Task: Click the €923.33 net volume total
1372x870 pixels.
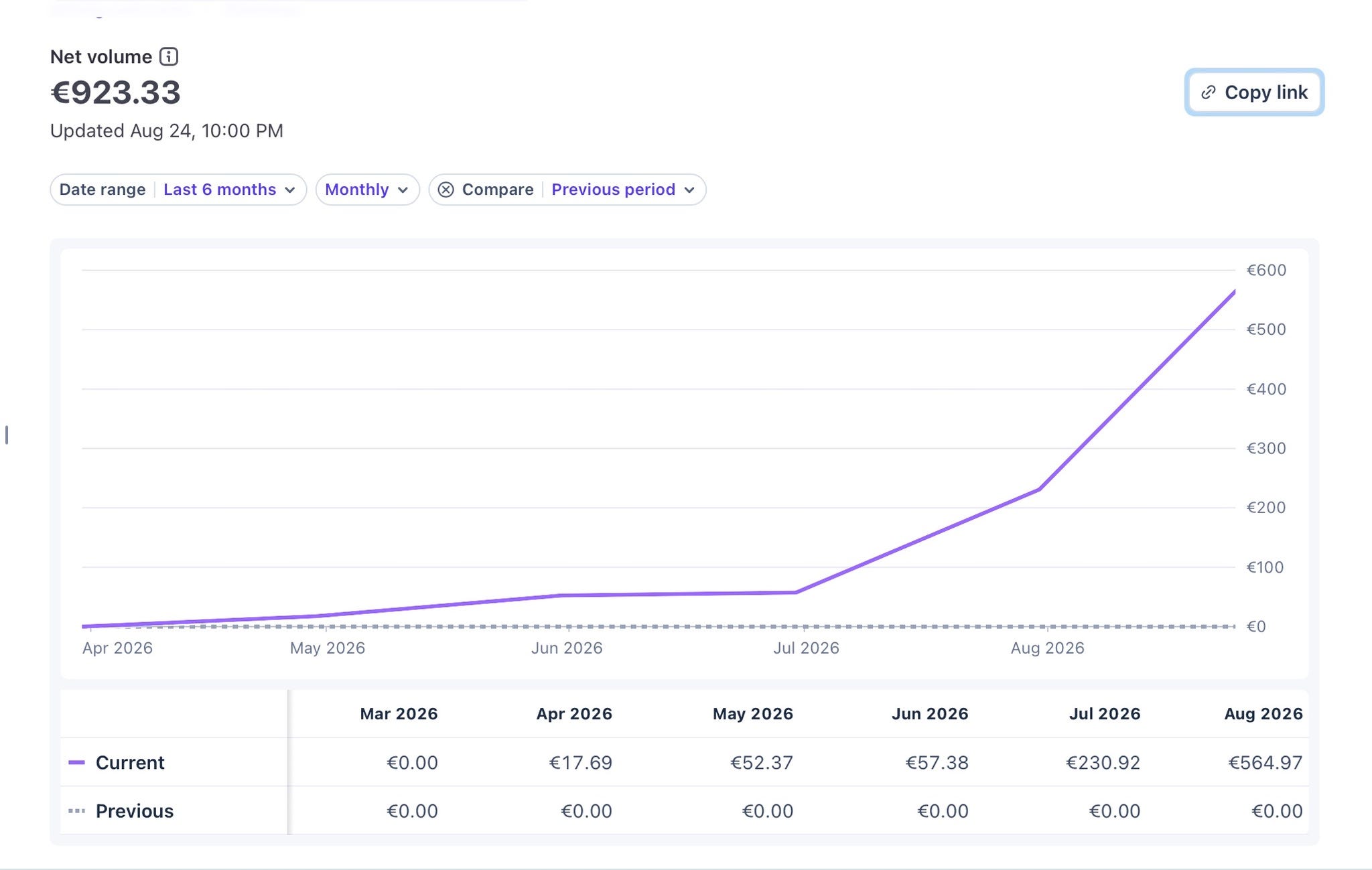Action: [116, 92]
